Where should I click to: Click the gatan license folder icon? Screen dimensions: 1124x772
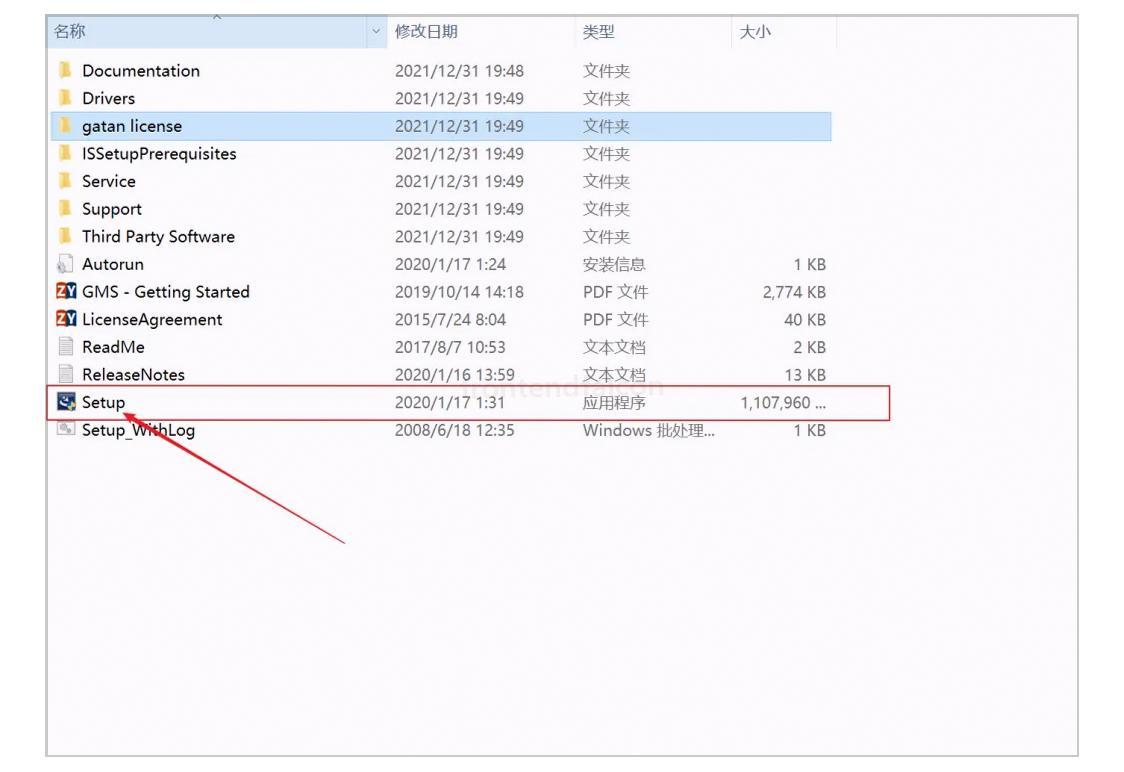pos(65,125)
